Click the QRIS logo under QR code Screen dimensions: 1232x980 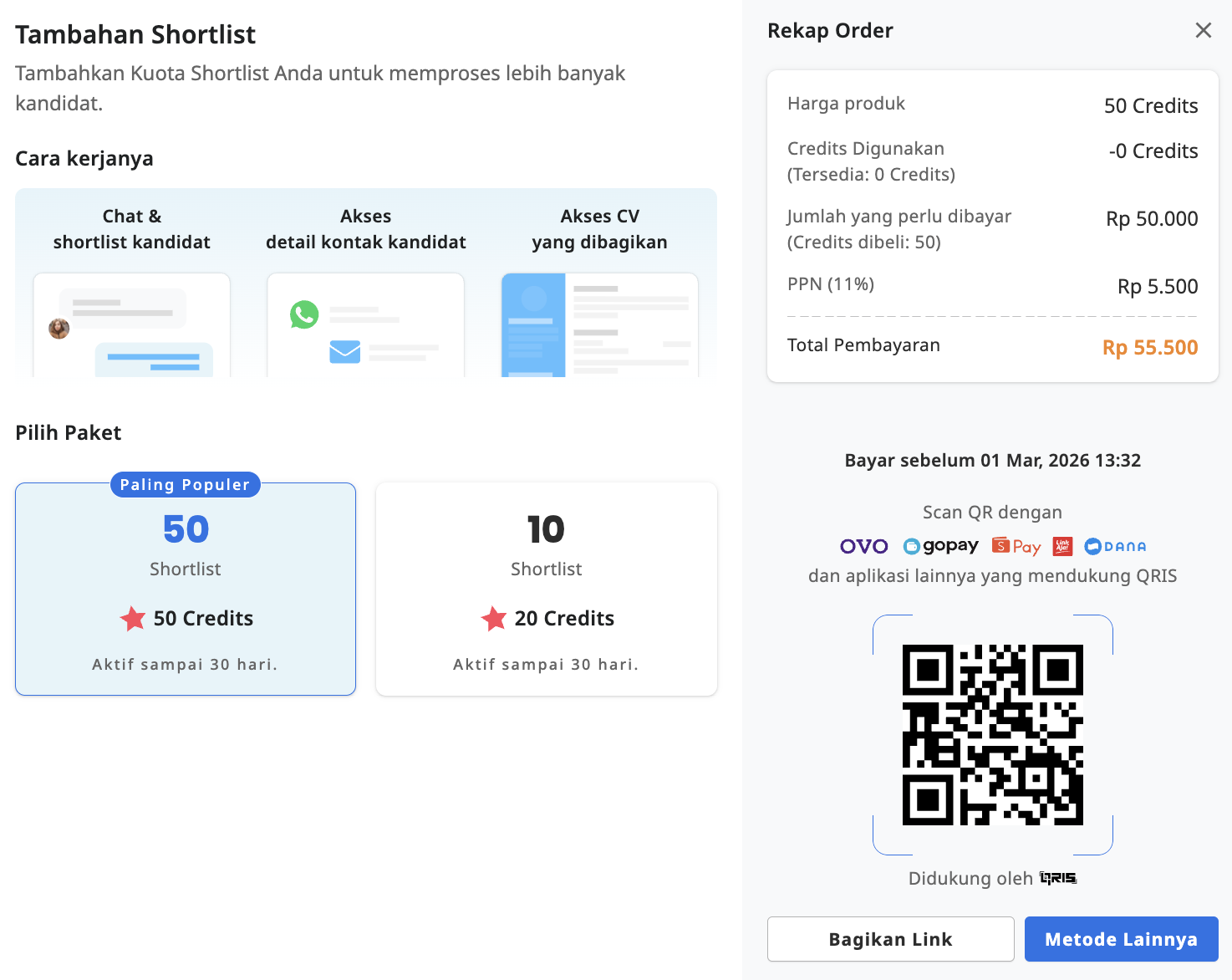tap(1058, 878)
